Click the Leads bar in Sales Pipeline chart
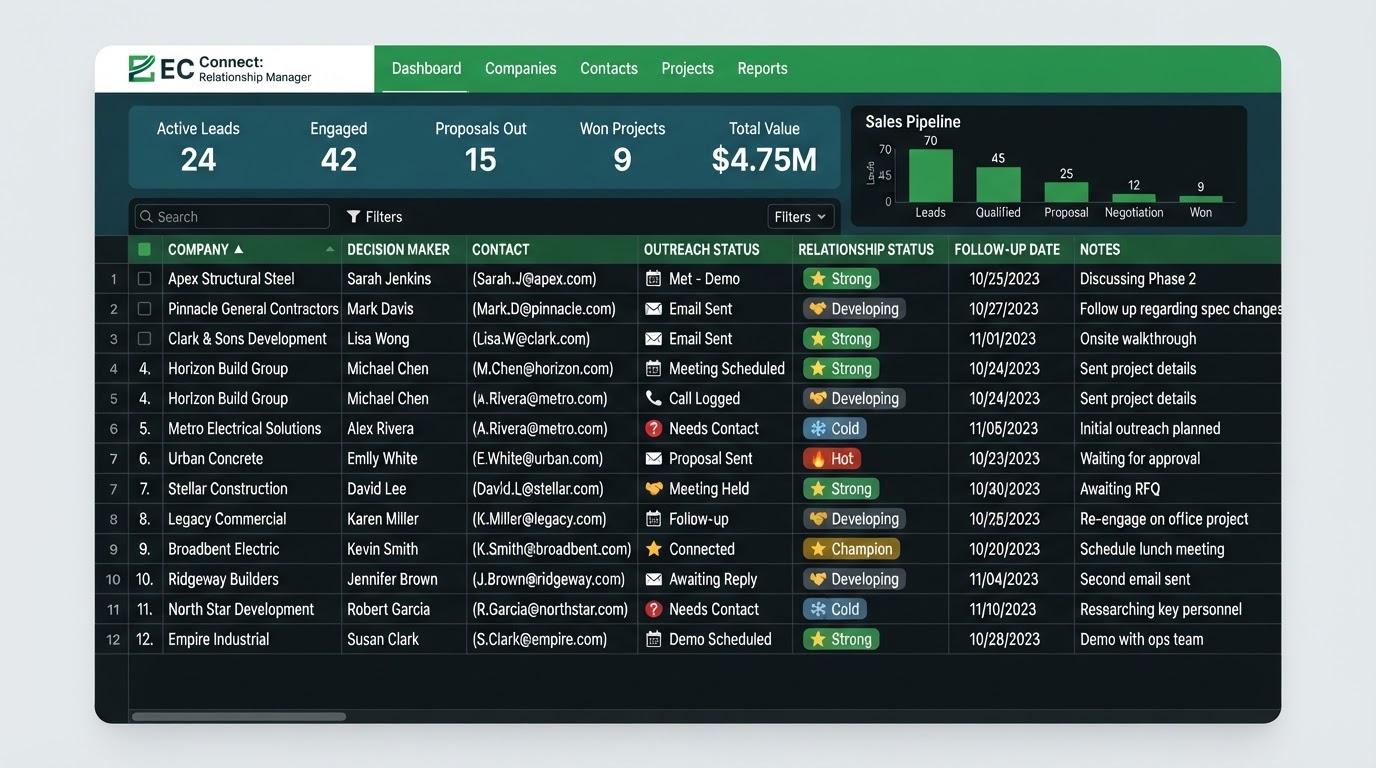Image resolution: width=1376 pixels, height=768 pixels. 930,176
